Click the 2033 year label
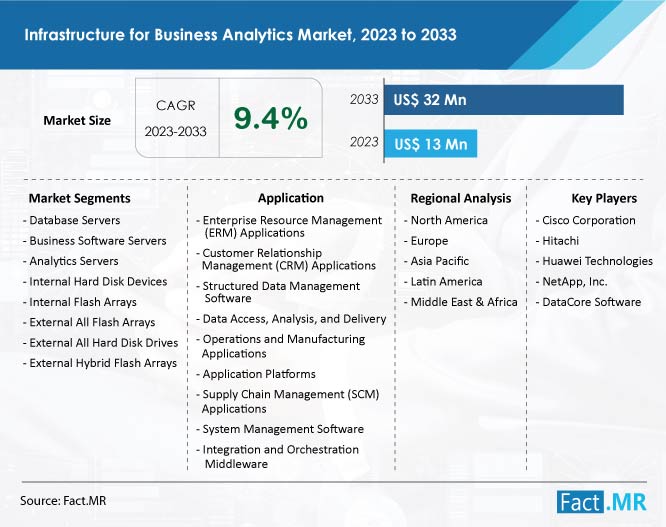The image size is (666, 527). [x=364, y=99]
